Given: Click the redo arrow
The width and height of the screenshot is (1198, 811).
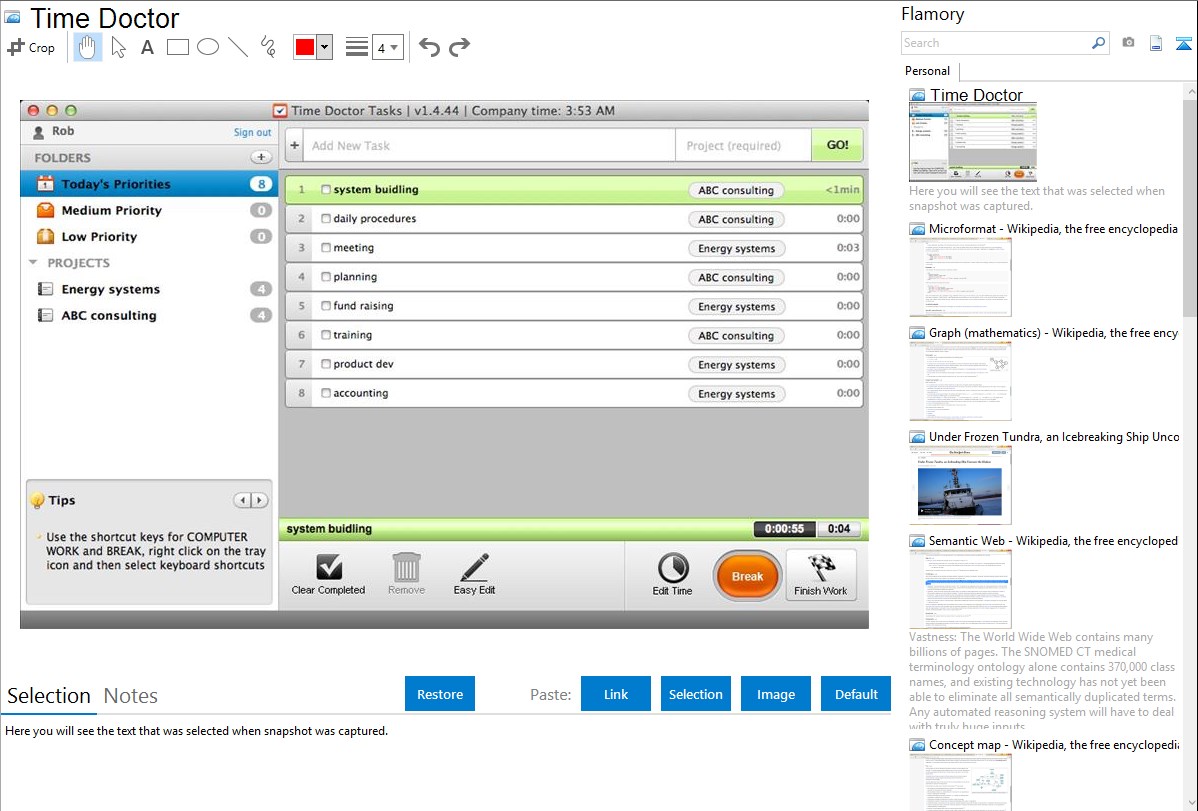Looking at the screenshot, I should [x=459, y=47].
